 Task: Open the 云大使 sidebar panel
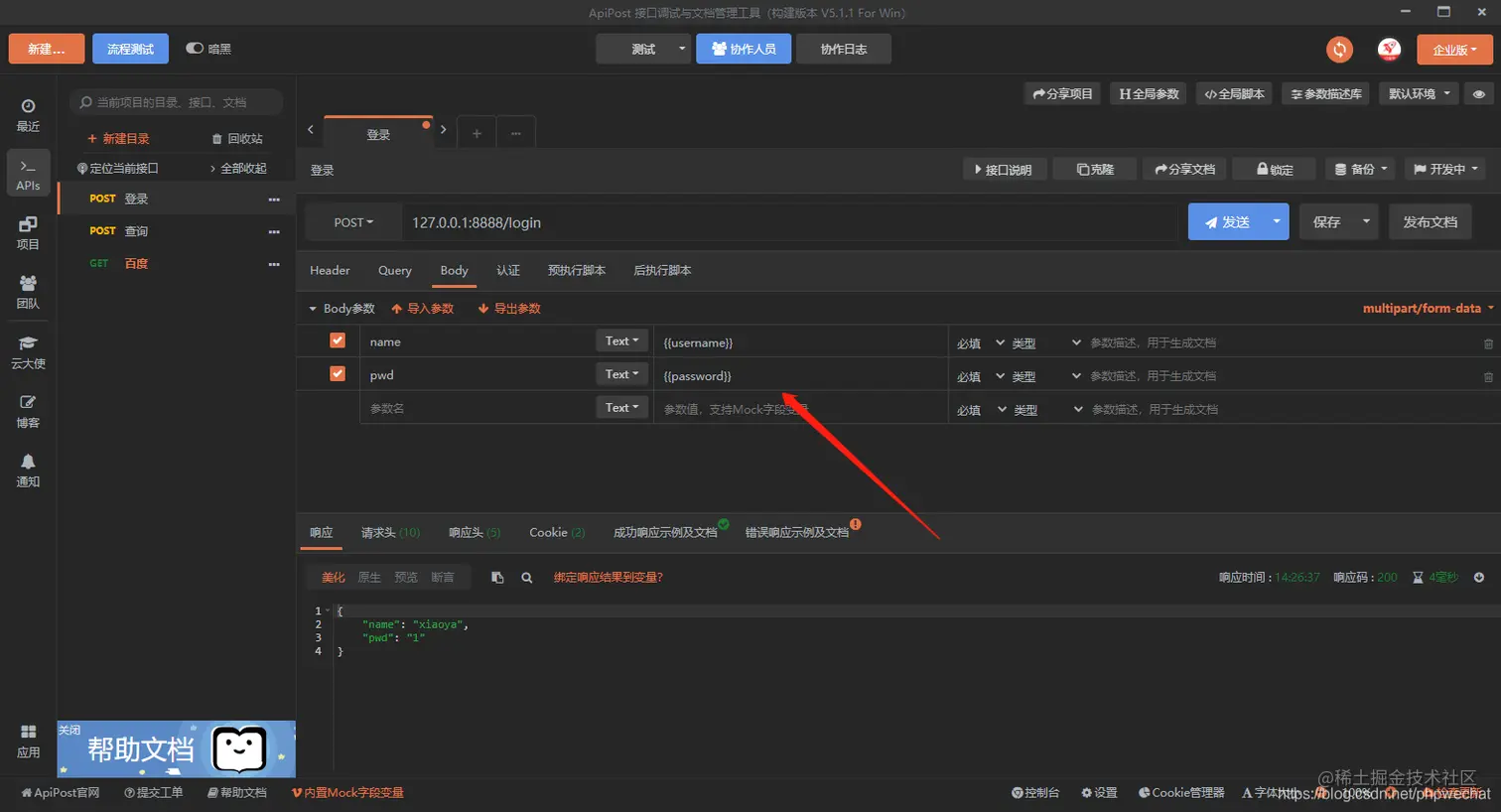tap(28, 352)
